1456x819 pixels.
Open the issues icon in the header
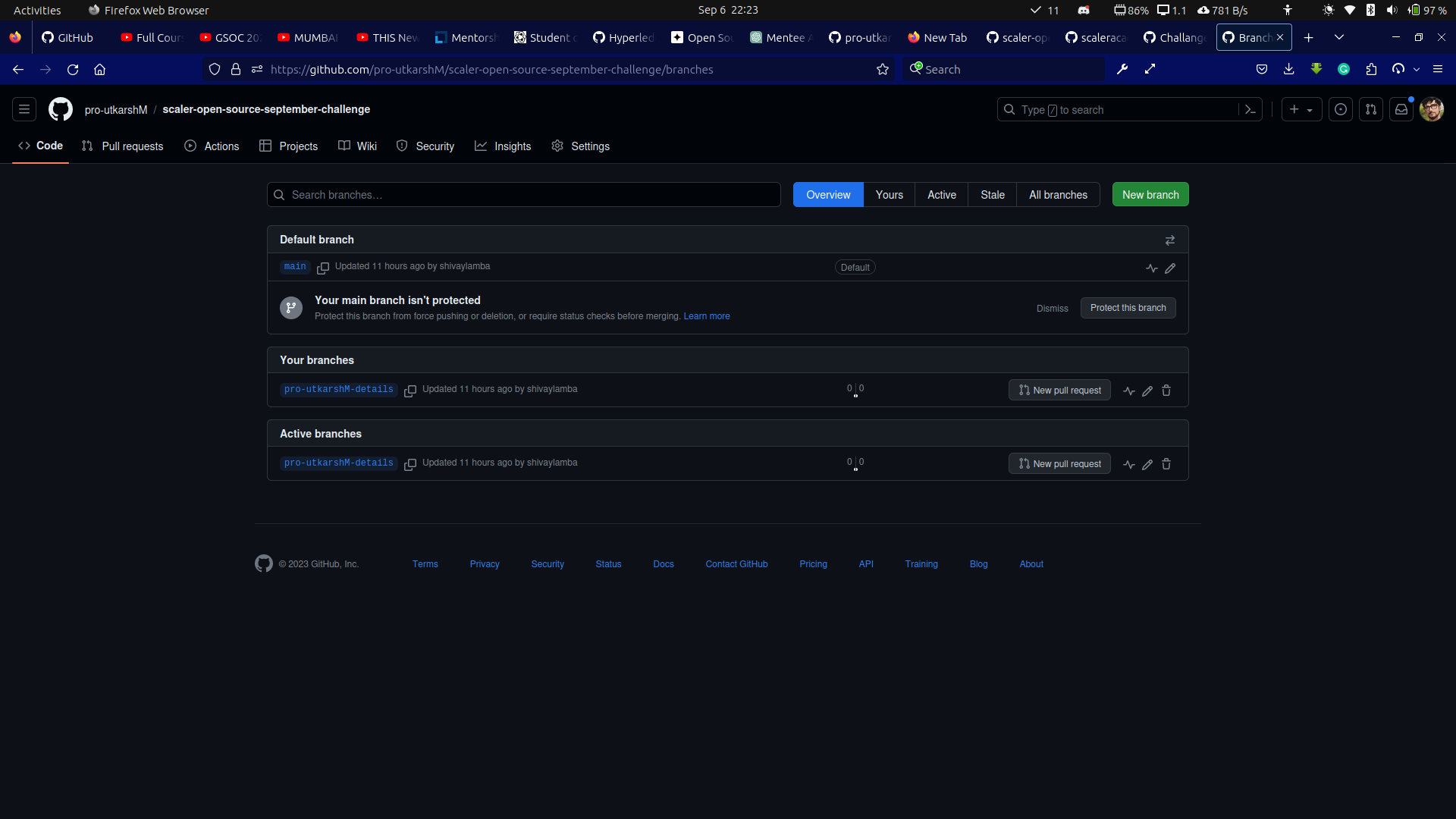point(1341,109)
